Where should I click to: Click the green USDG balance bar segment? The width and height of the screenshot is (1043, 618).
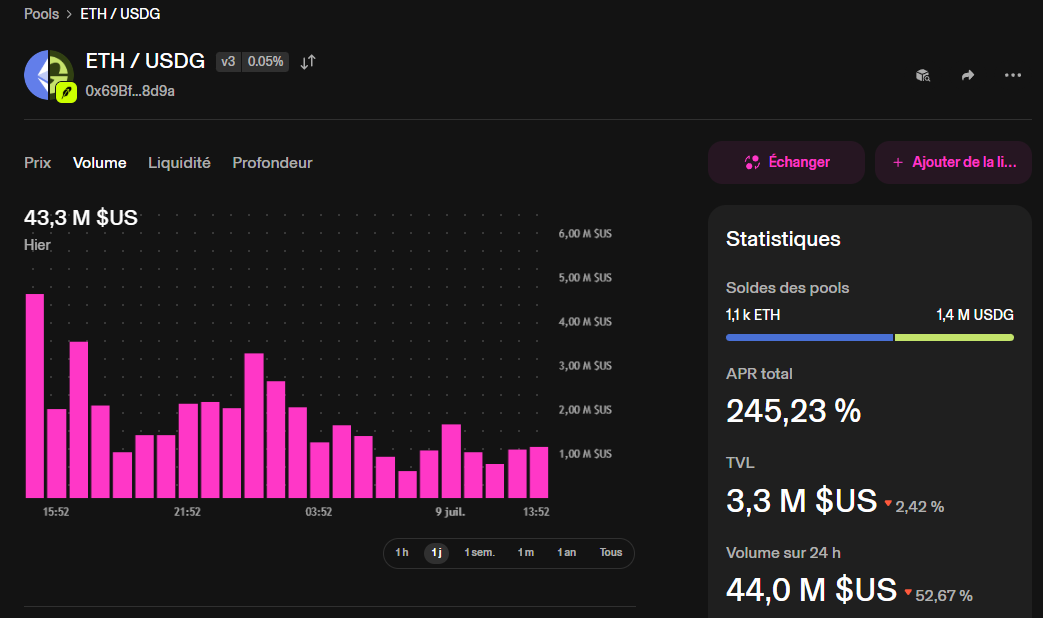click(x=955, y=338)
